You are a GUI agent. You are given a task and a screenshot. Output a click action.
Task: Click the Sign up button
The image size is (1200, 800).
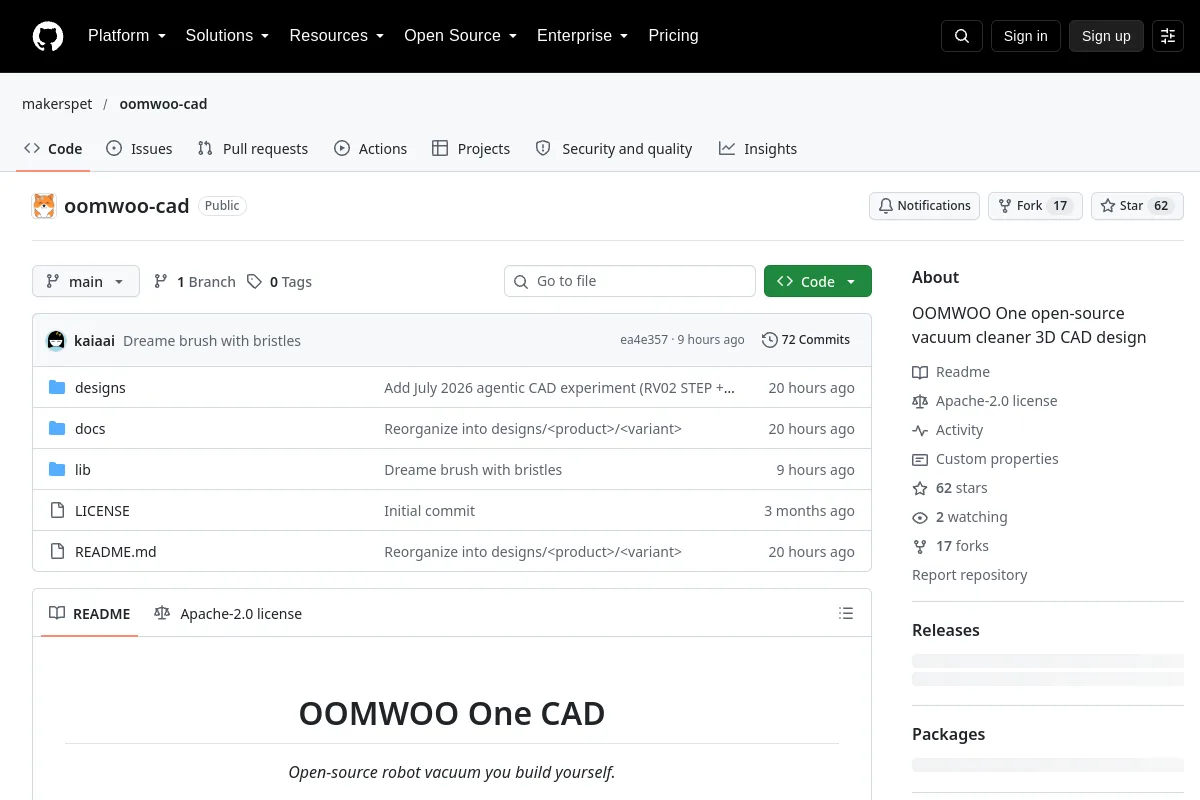click(x=1106, y=36)
